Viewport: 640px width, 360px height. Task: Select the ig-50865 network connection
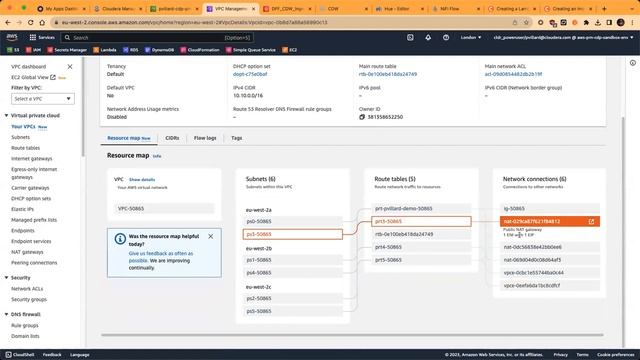tap(550, 209)
